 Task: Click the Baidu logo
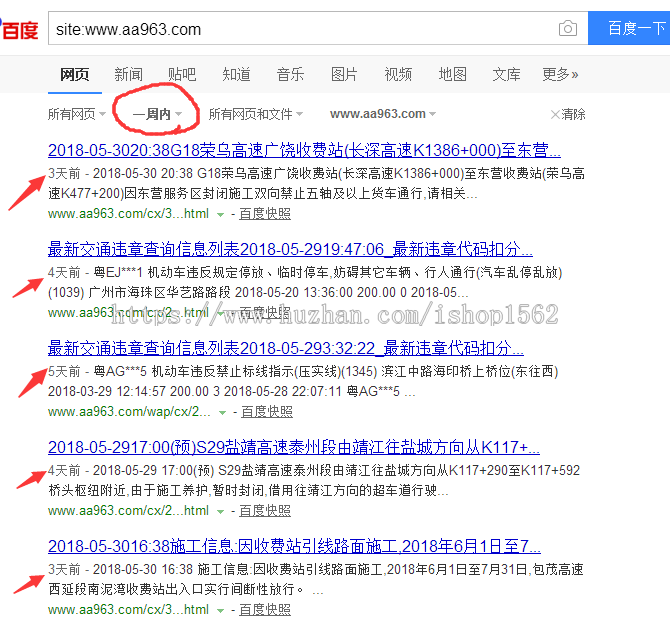tap(19, 29)
